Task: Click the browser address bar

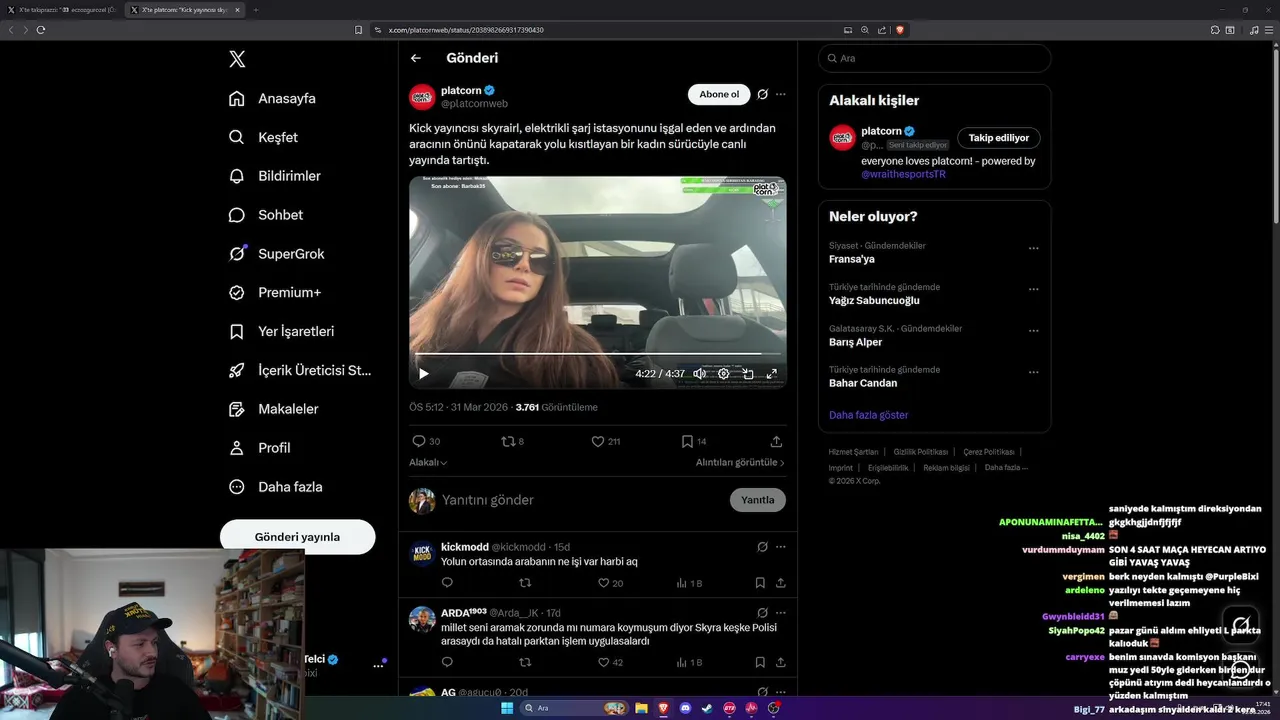Action: click(600, 30)
